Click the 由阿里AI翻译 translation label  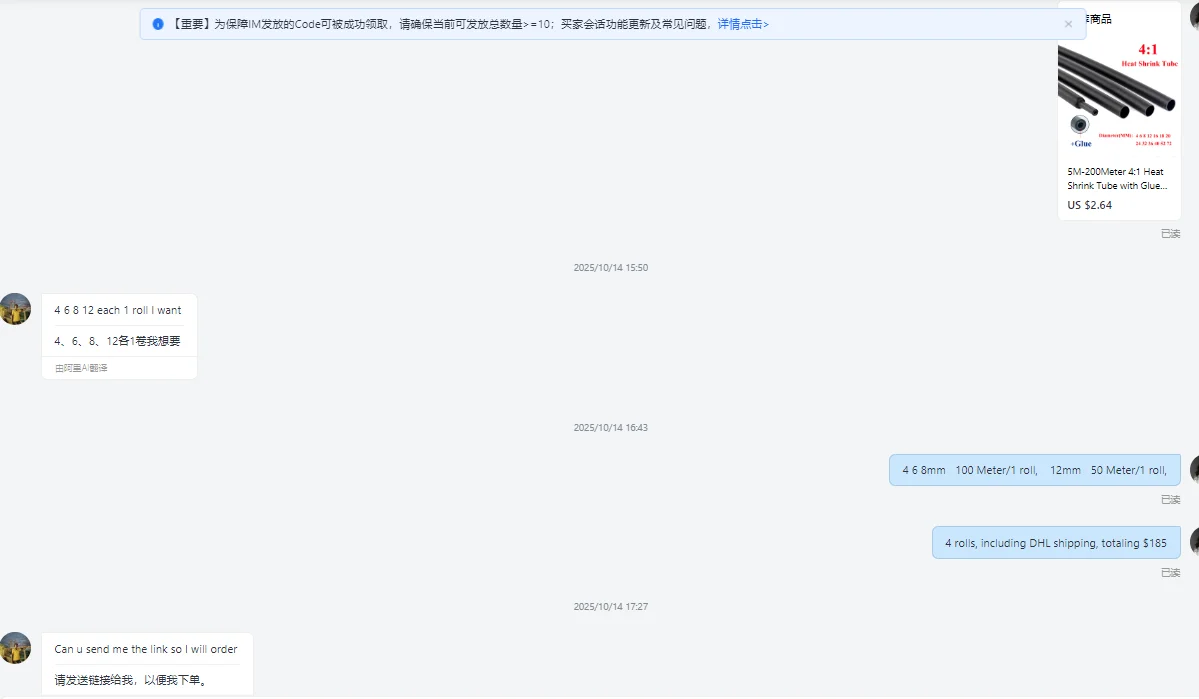(x=81, y=368)
